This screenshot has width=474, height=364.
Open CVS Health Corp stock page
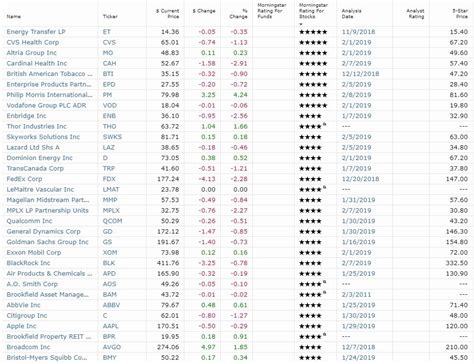point(33,42)
